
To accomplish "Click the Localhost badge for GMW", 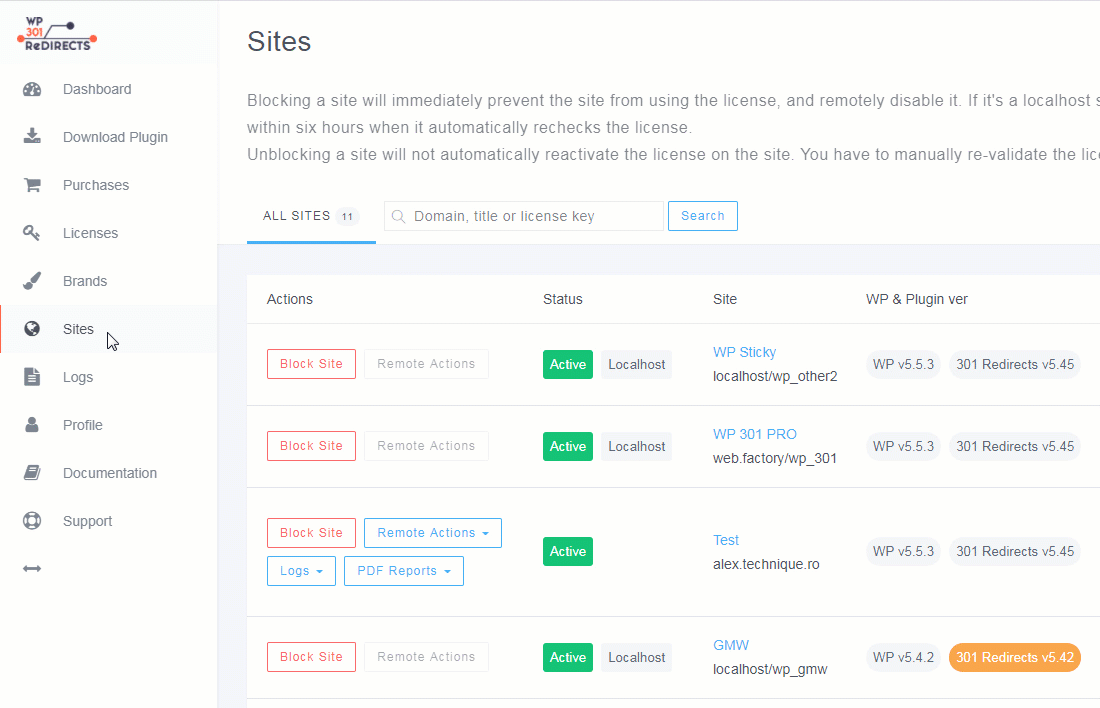I will coord(636,657).
